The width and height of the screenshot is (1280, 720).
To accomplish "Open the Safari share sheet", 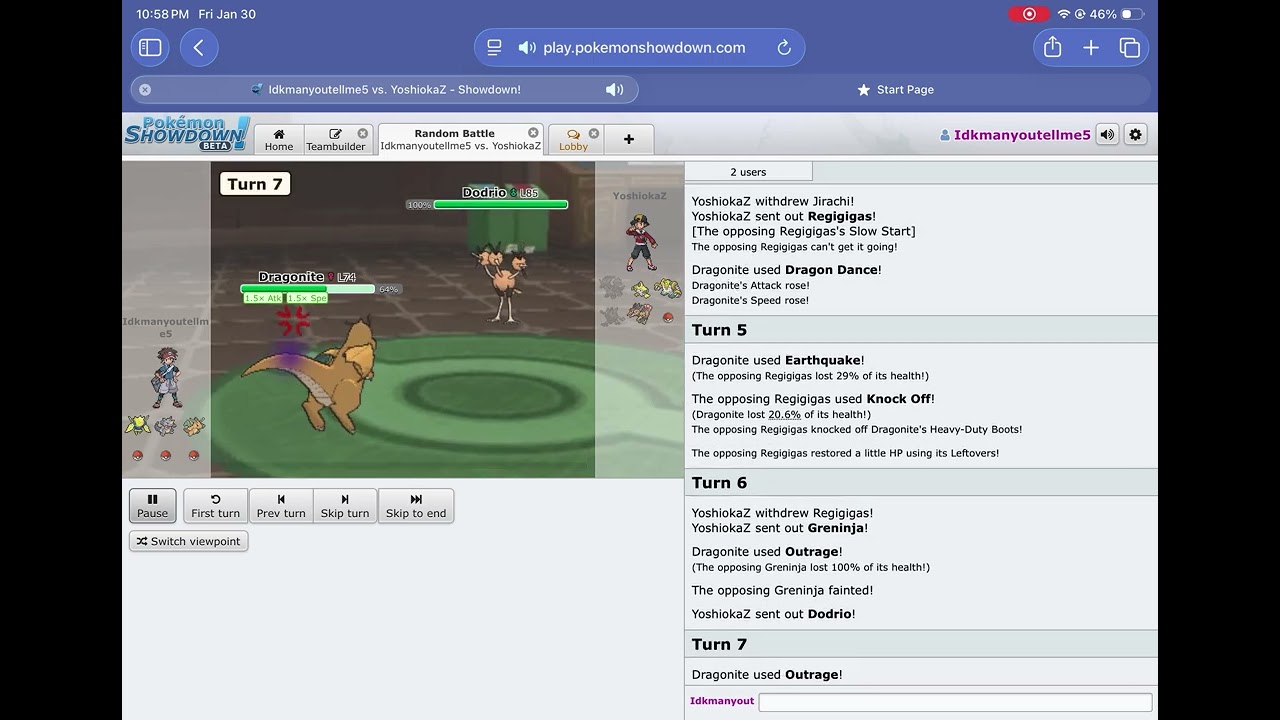I will [1052, 47].
